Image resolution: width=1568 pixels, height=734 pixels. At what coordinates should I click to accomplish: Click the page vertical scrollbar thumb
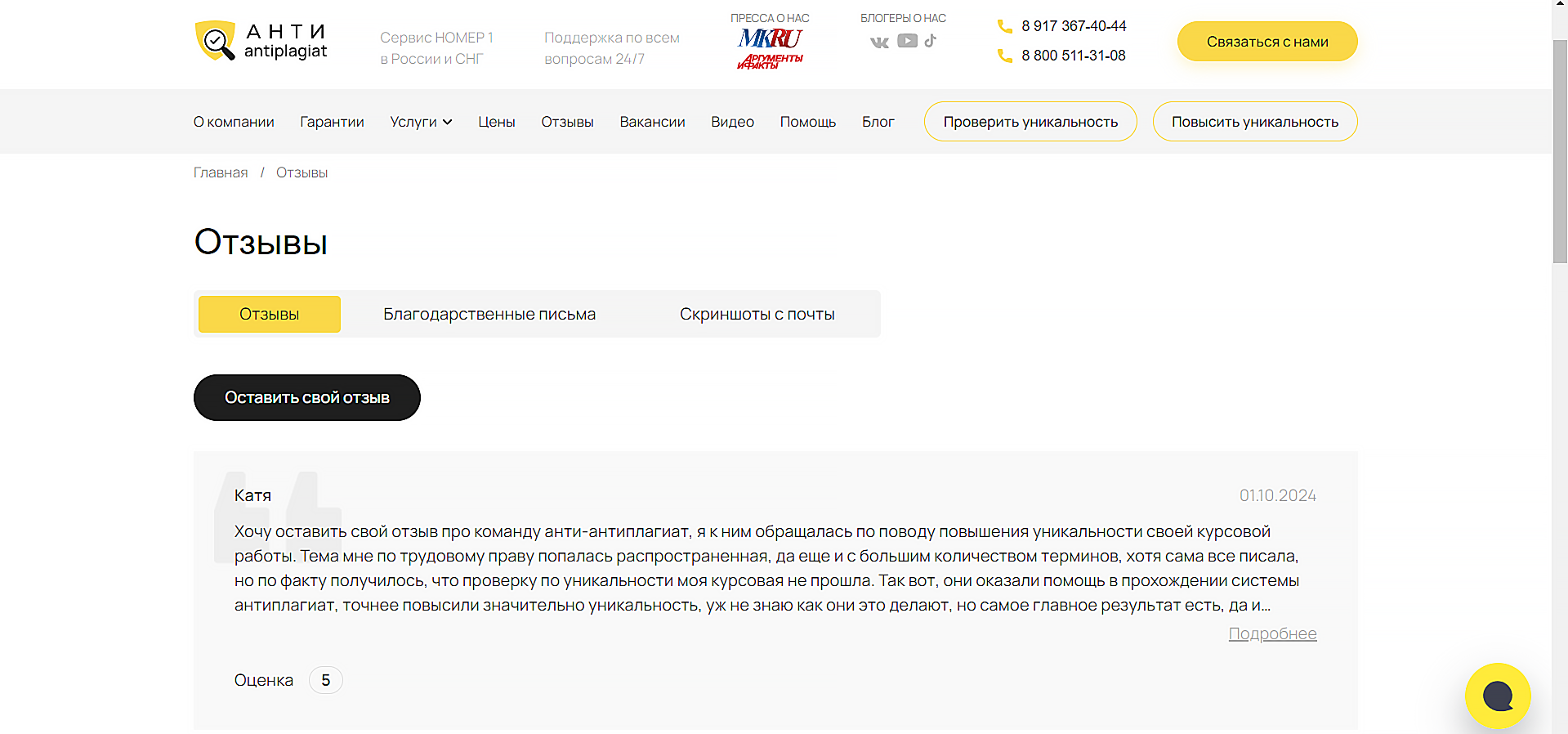(x=1560, y=151)
